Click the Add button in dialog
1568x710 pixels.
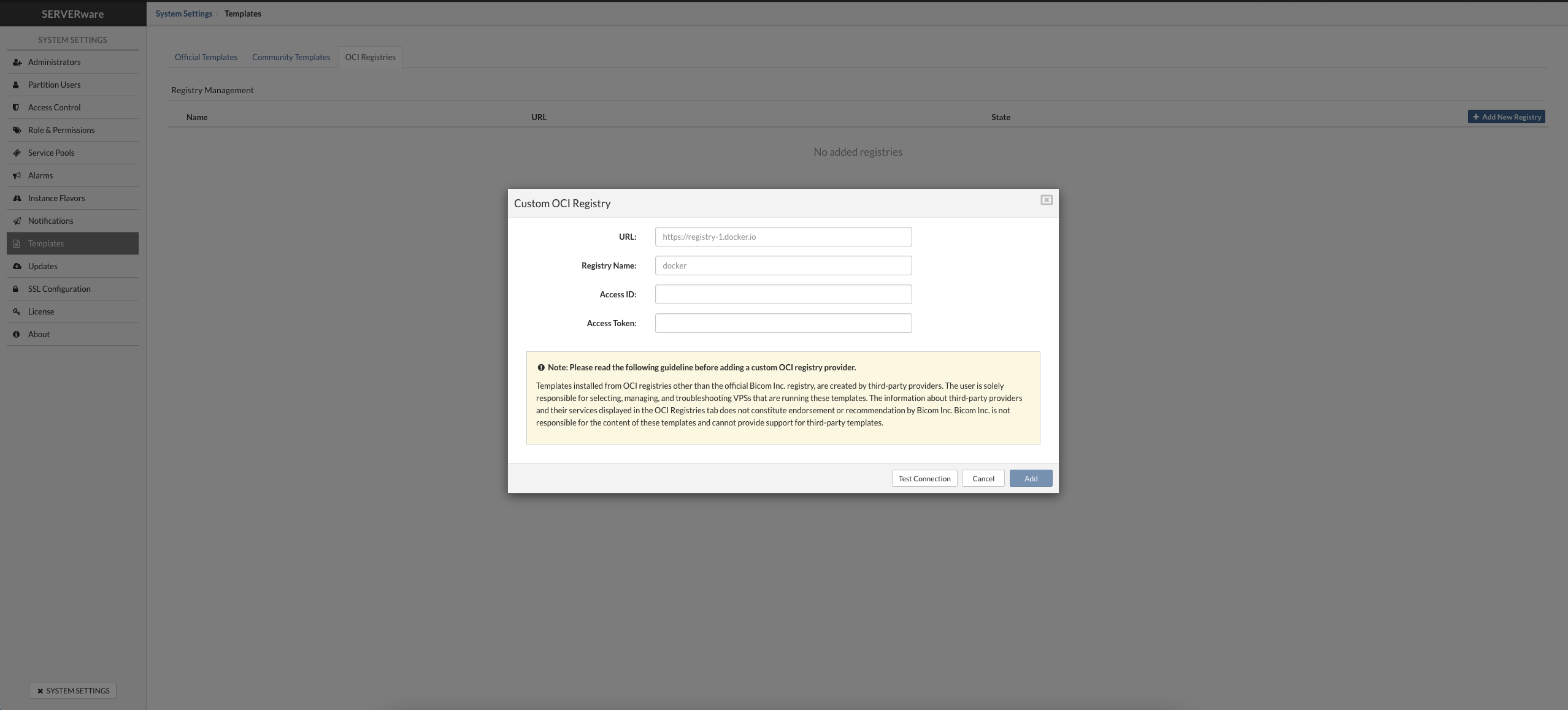click(x=1030, y=478)
